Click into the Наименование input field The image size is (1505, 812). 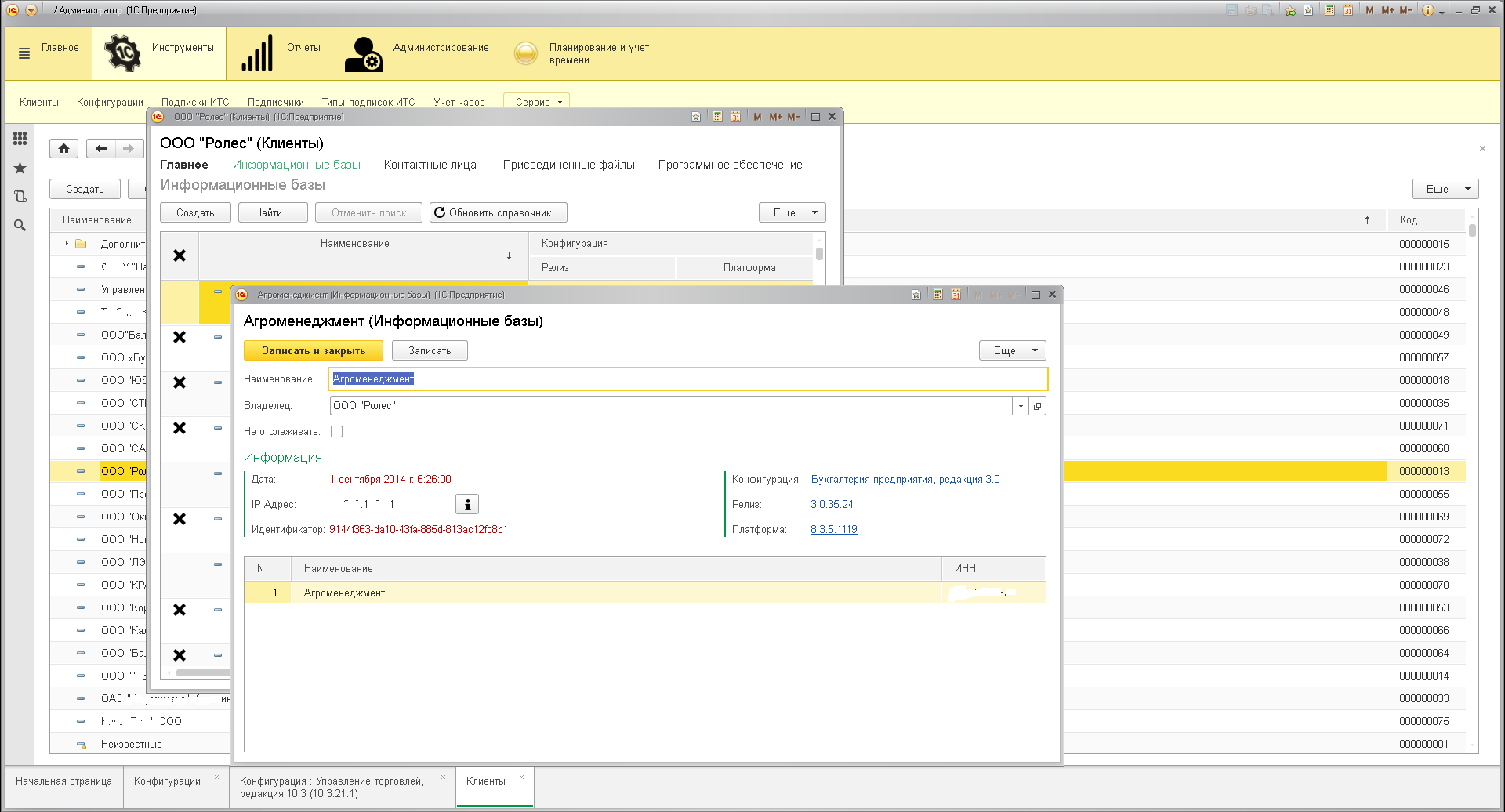point(688,379)
